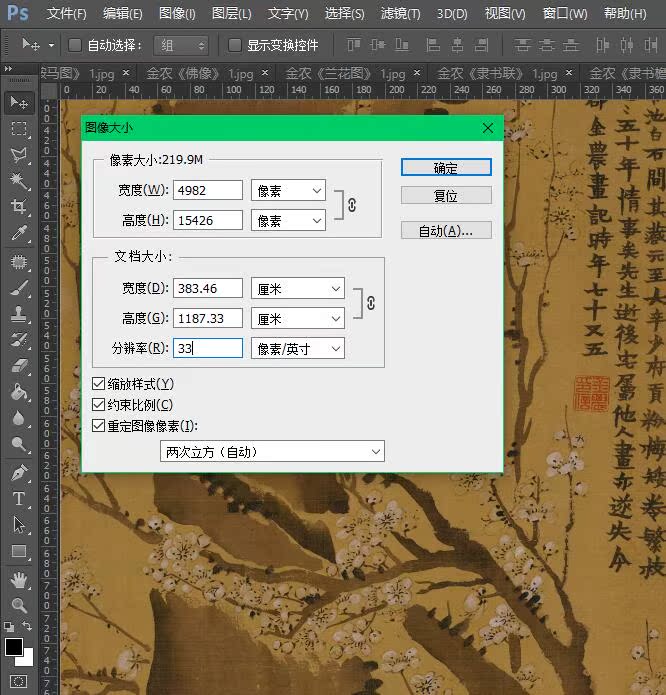This screenshot has width=666, height=695.
Task: Reset default foreground and background colors
Action: tap(8, 626)
